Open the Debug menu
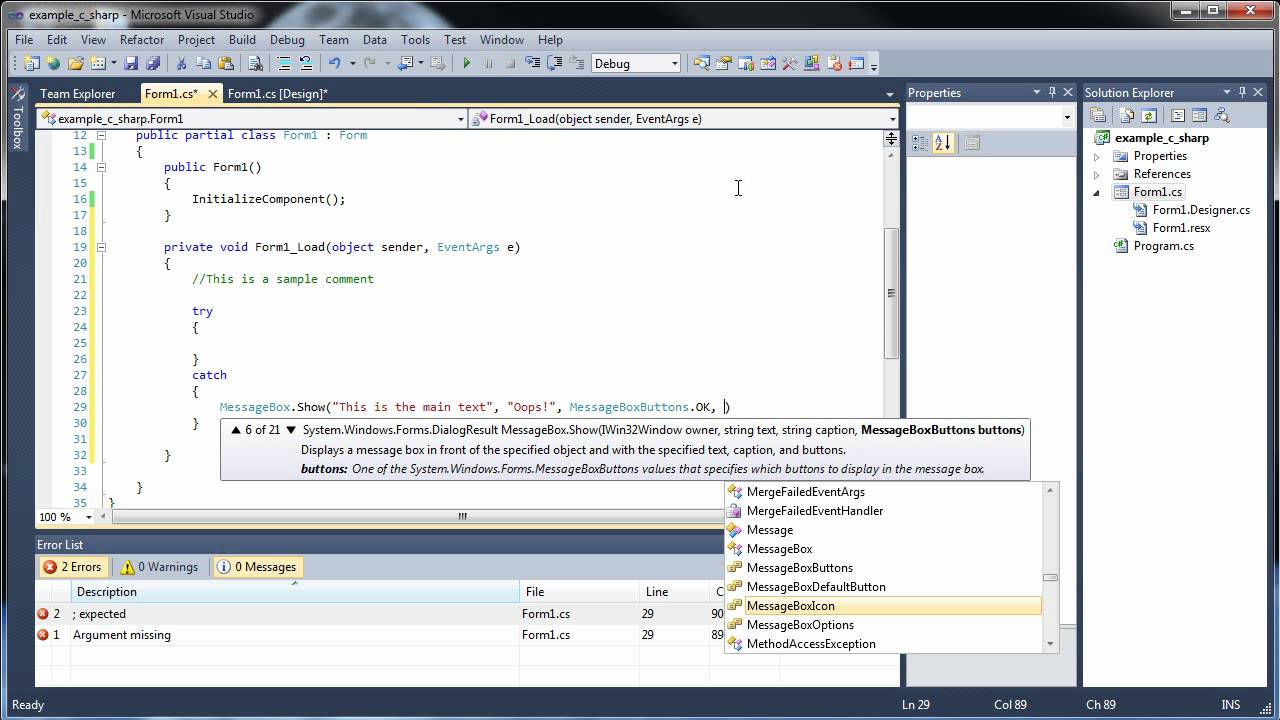 click(x=287, y=40)
